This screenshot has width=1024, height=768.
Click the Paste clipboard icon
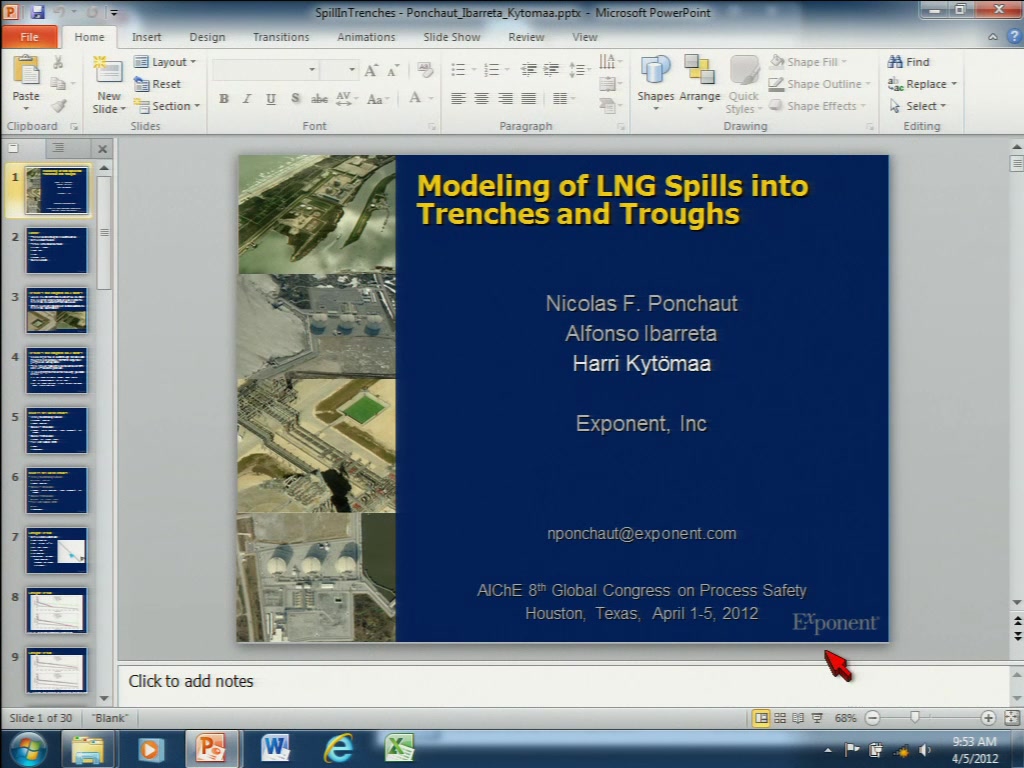point(26,71)
